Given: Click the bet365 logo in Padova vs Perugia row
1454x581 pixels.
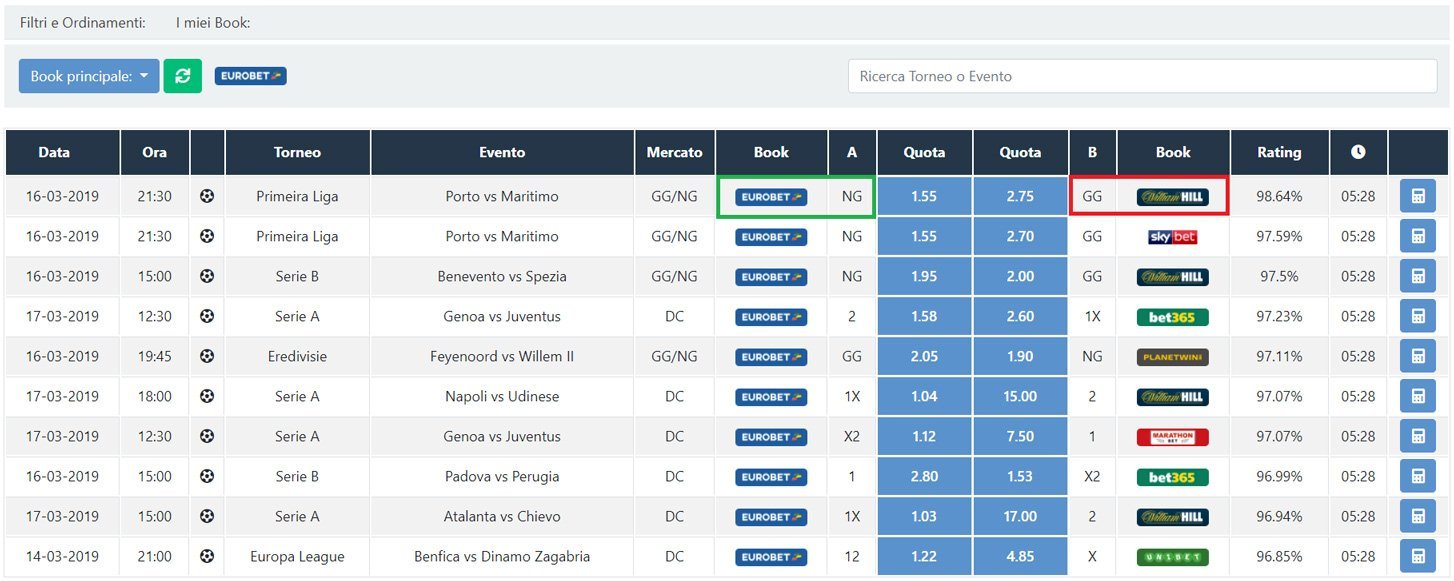Looking at the screenshot, I should (1172, 477).
